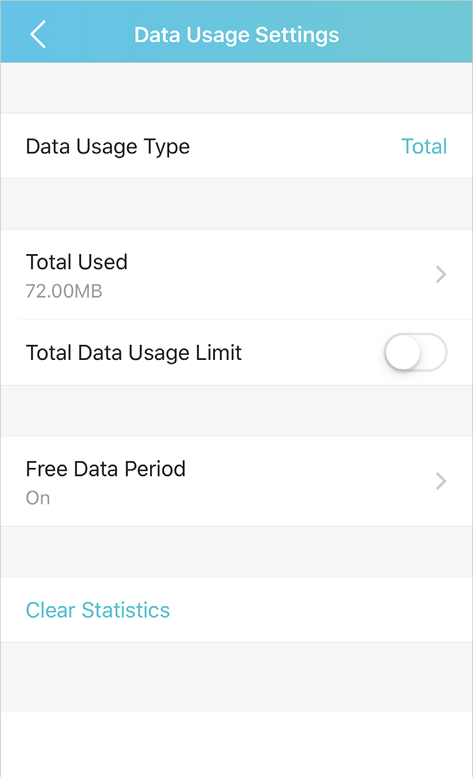Screen dimensions: 473x777
Task: Tap the gray spacer above Data Usage Type
Action: coord(236,88)
